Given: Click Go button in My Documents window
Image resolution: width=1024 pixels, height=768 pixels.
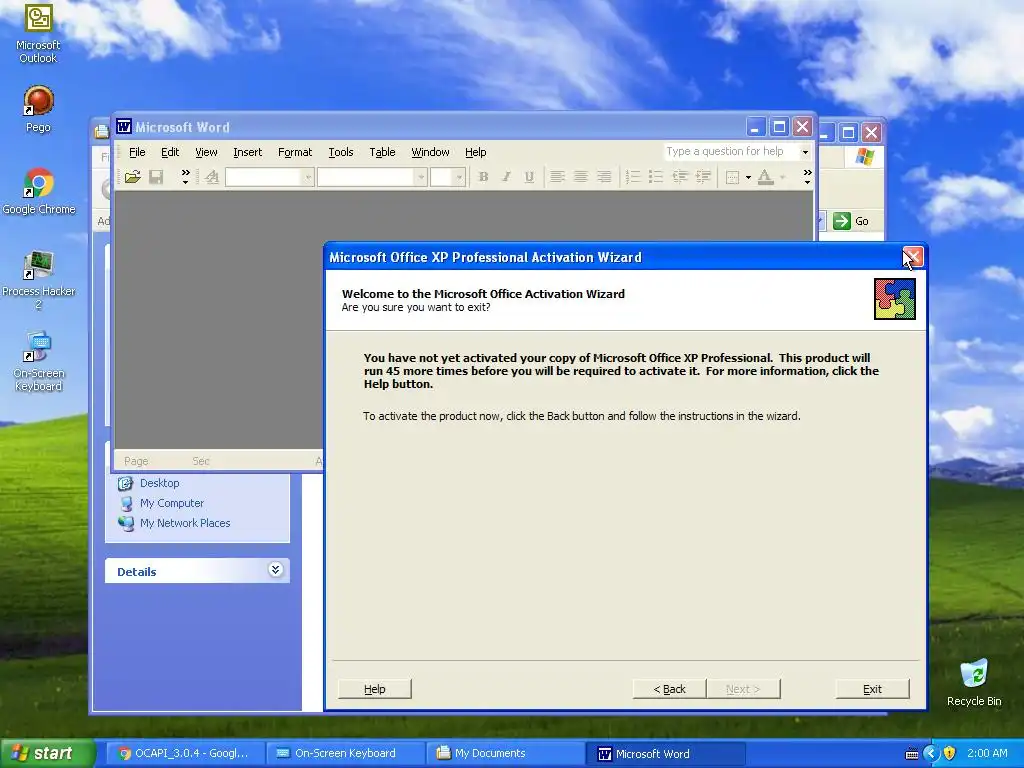Looking at the screenshot, I should (851, 221).
